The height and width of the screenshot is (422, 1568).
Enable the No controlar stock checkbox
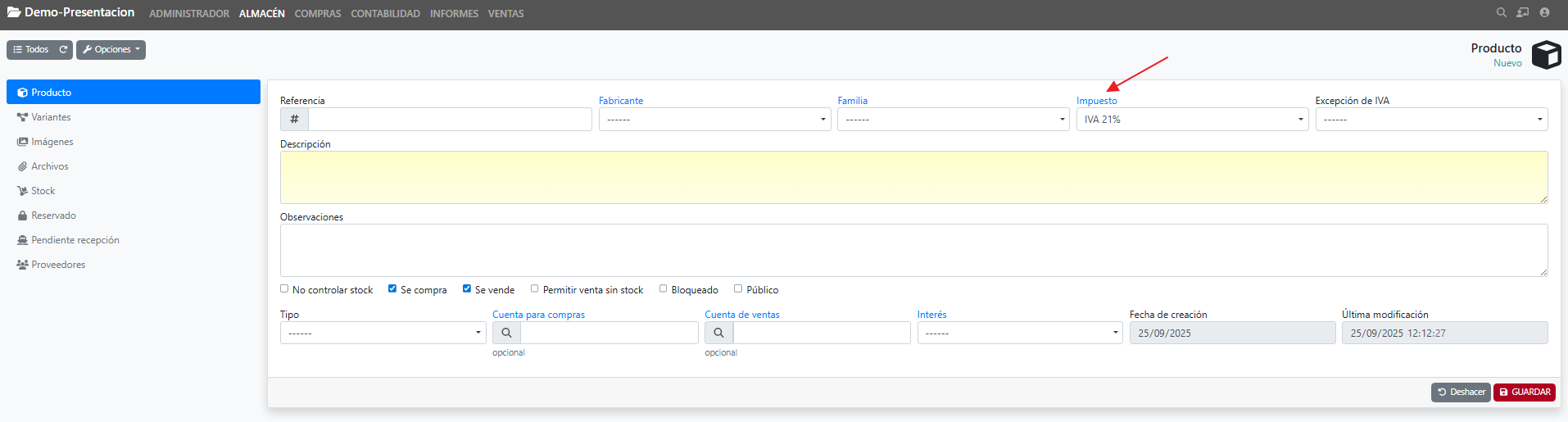coord(284,288)
